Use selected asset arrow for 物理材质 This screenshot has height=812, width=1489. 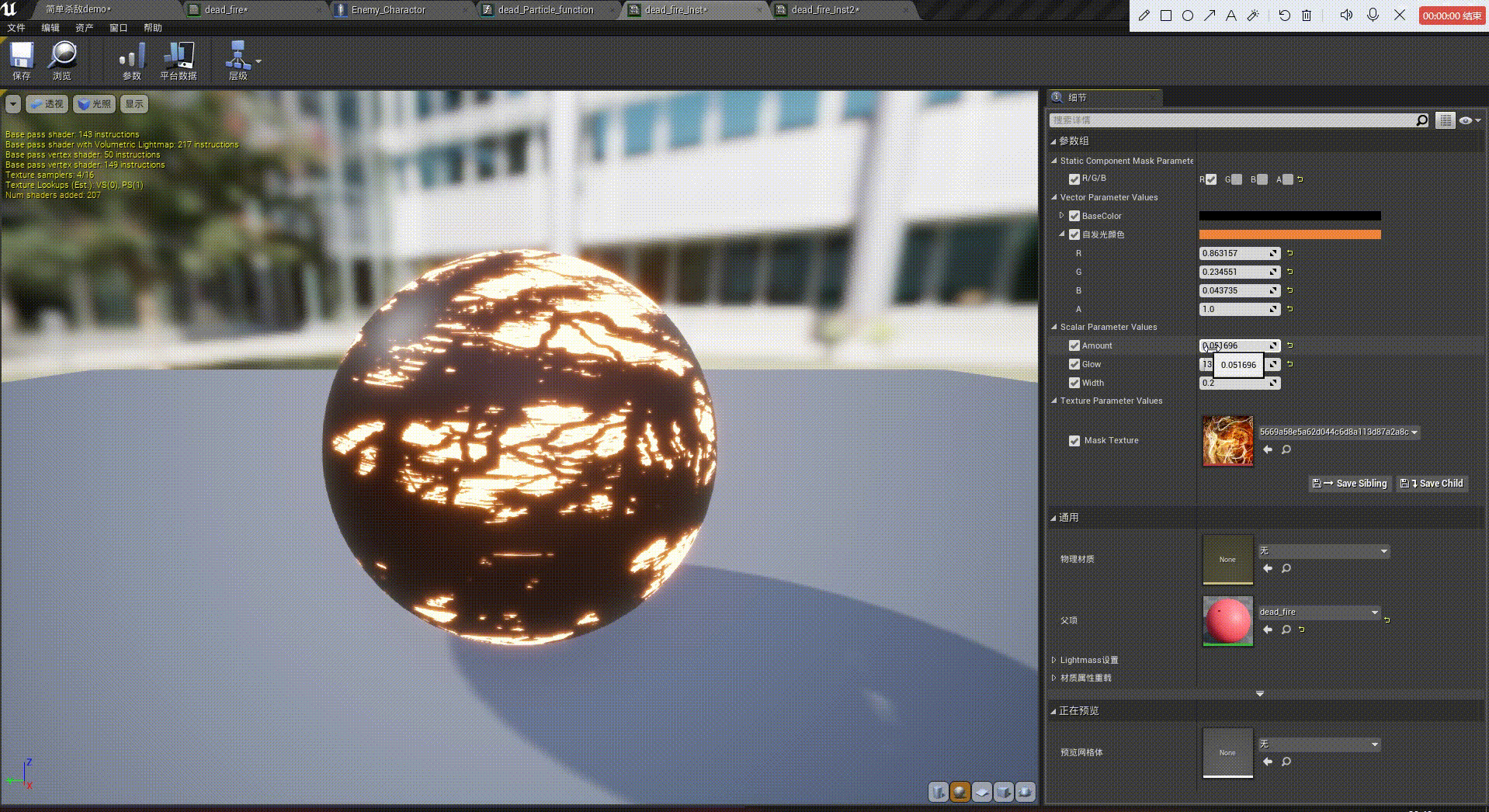click(1268, 568)
